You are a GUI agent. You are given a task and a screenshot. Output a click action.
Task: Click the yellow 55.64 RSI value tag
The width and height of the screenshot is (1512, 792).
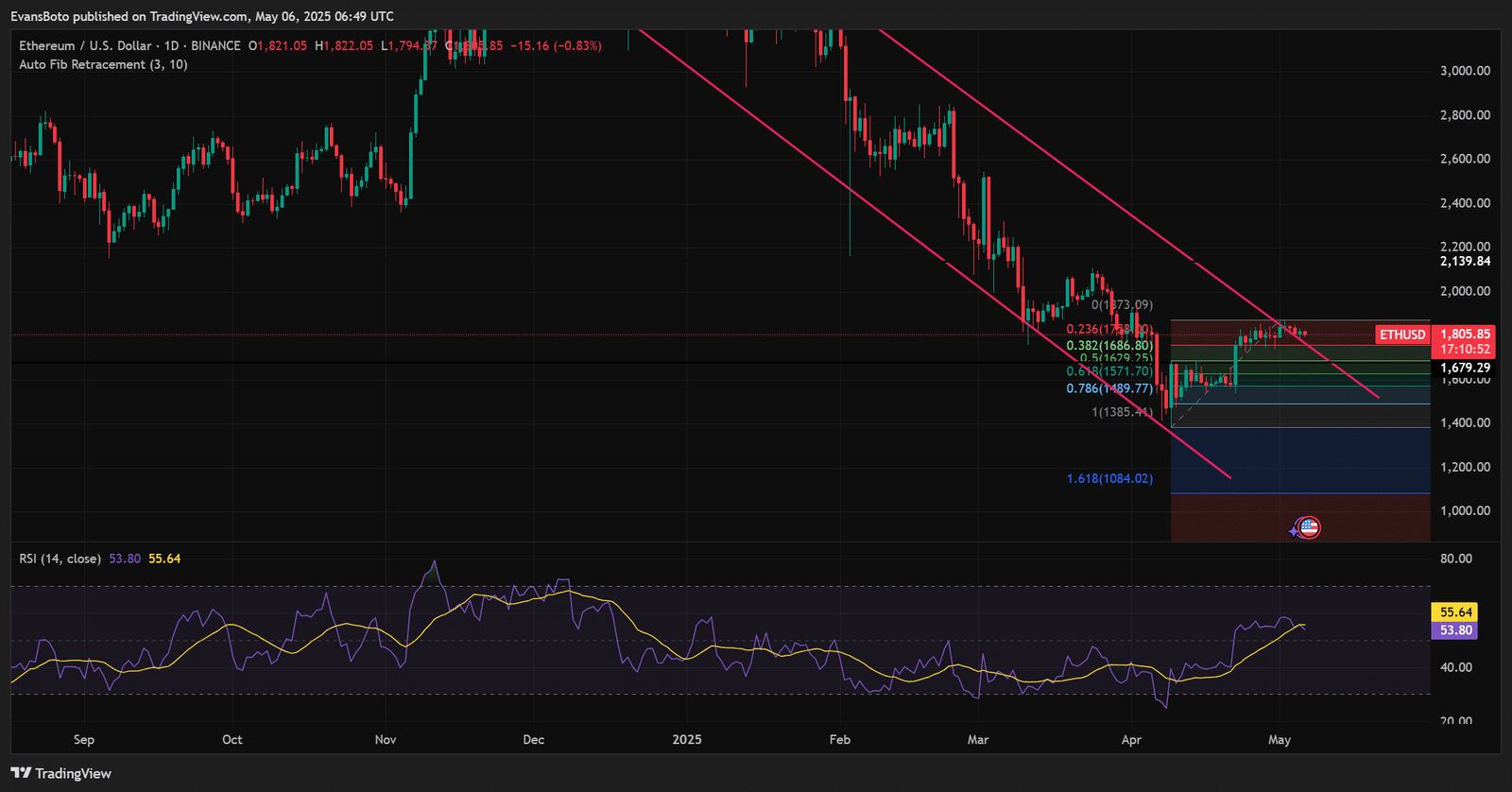click(1455, 612)
